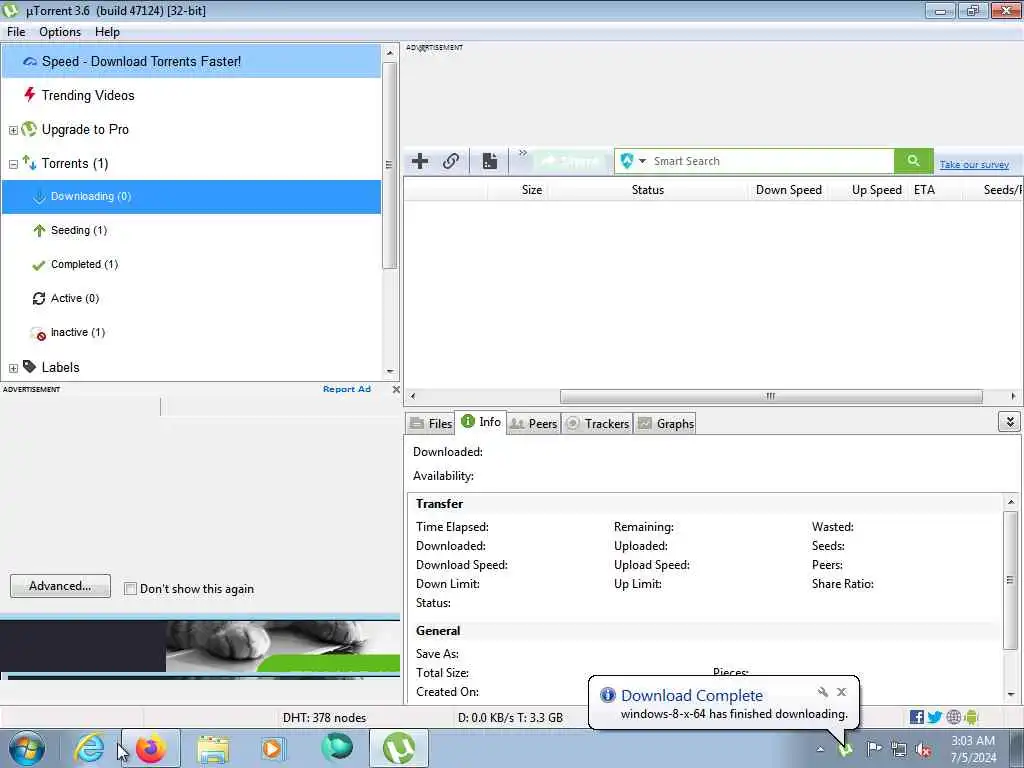Open Windows Explorer folder on taskbar
The image size is (1024, 768).
[x=213, y=750]
